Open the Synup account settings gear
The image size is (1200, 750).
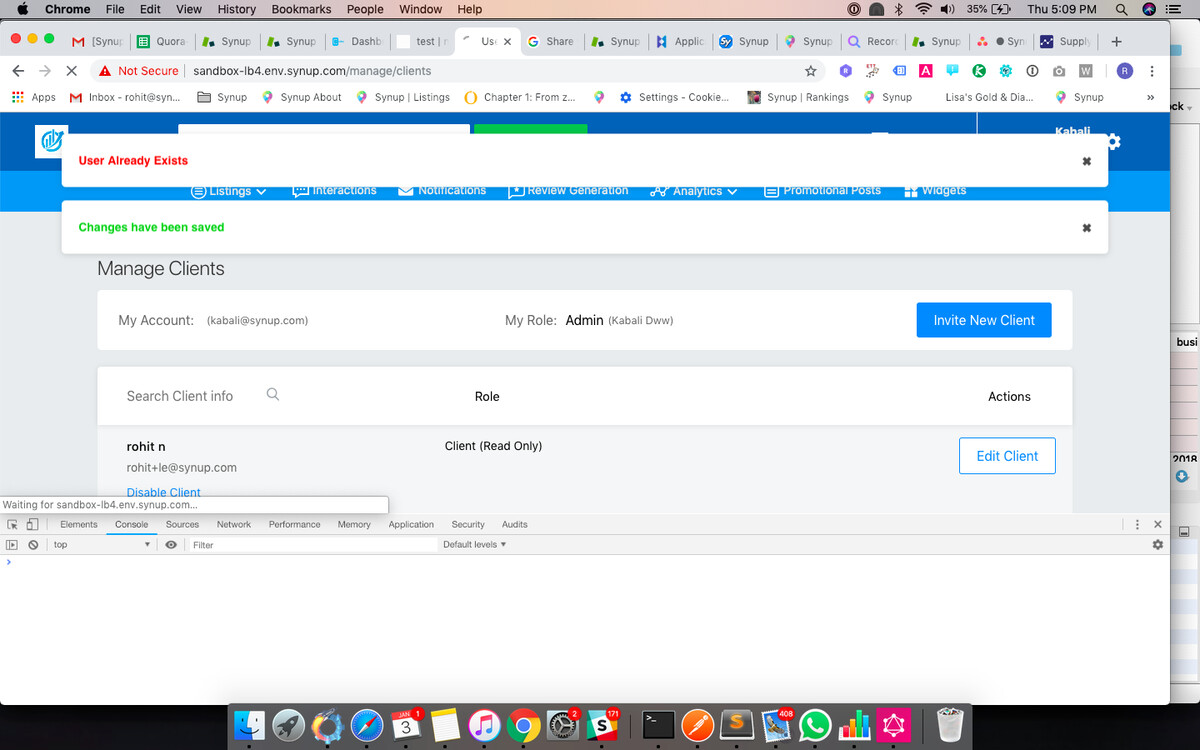coord(1113,142)
